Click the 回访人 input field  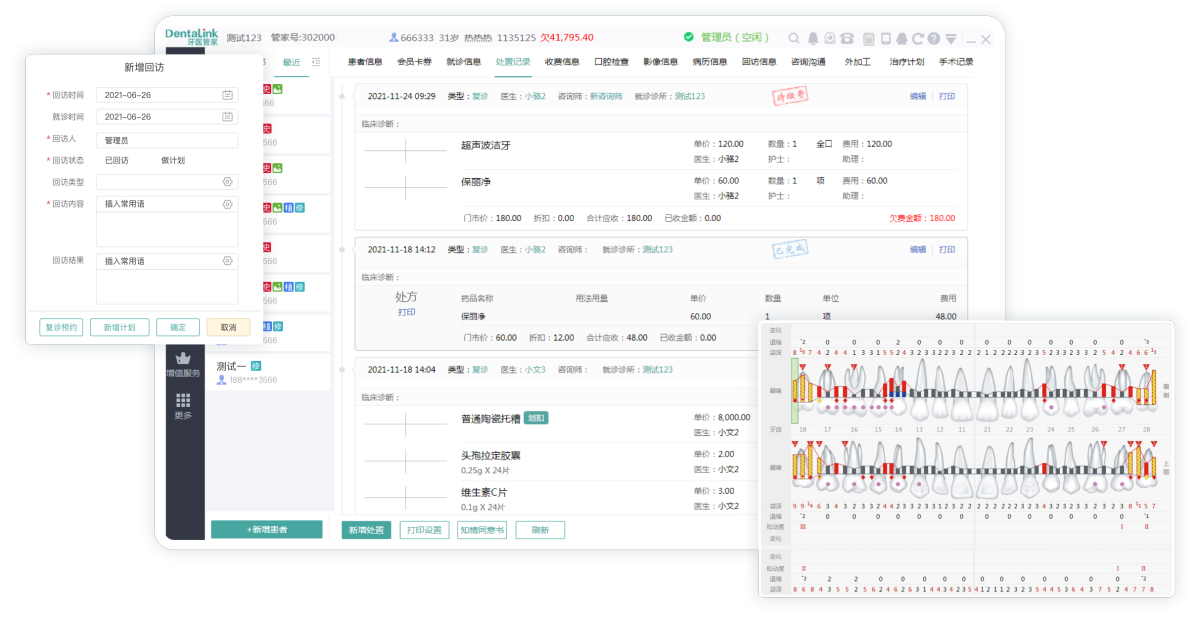[x=167, y=141]
